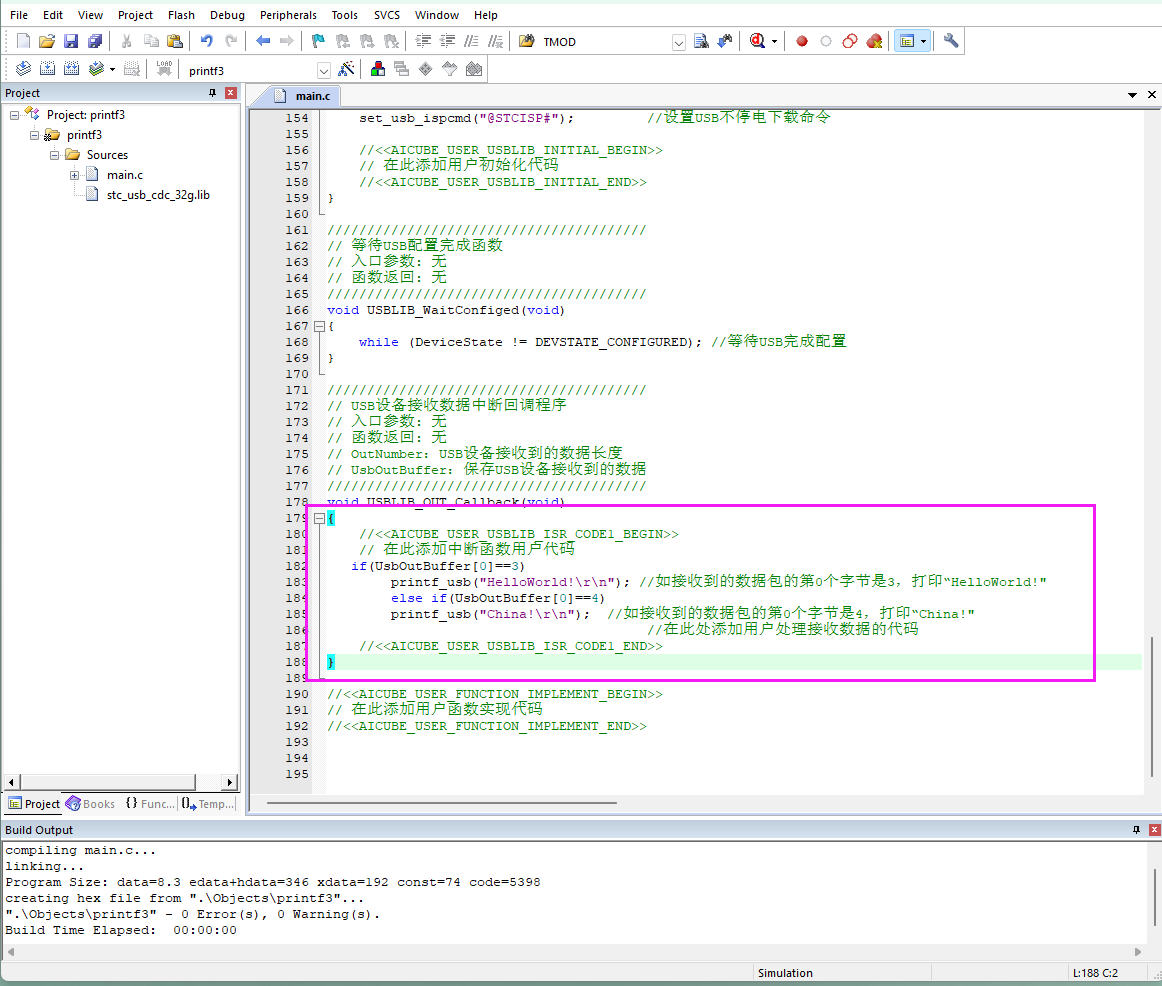This screenshot has height=986, width=1162.
Task: Open the Flash menu
Action: pos(181,15)
